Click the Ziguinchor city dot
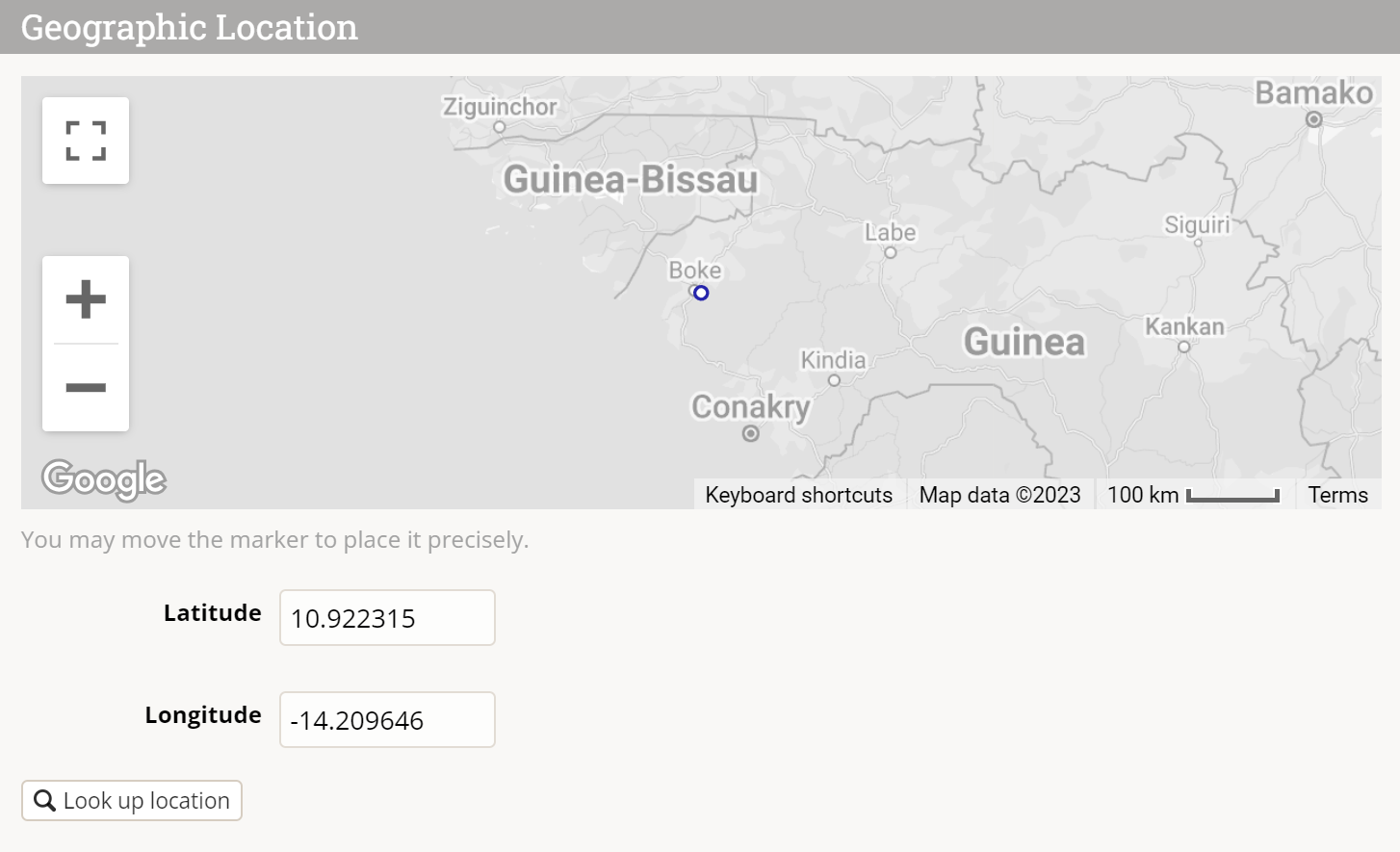The height and width of the screenshot is (852, 1400). [499, 127]
